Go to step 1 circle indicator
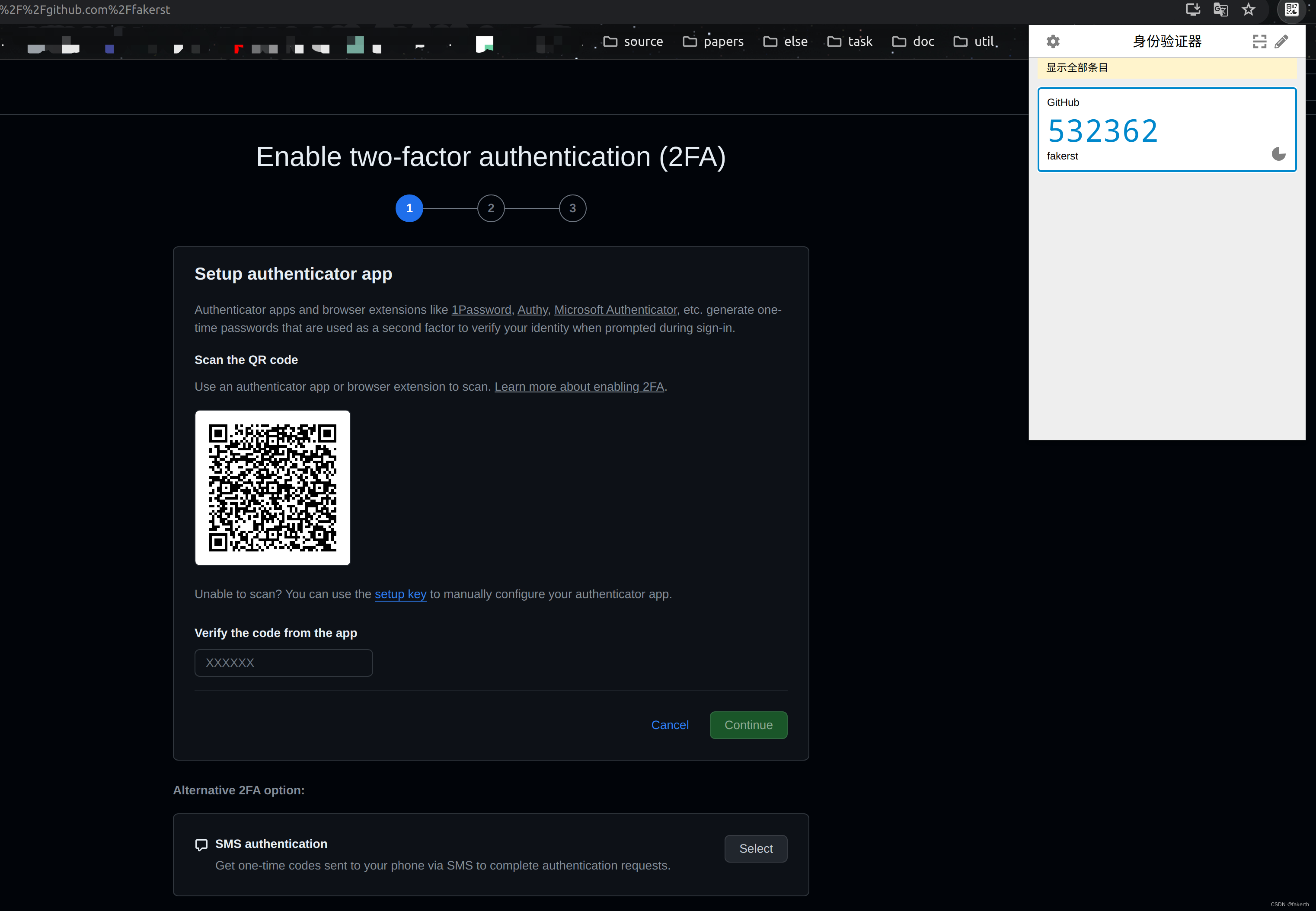 [x=409, y=208]
